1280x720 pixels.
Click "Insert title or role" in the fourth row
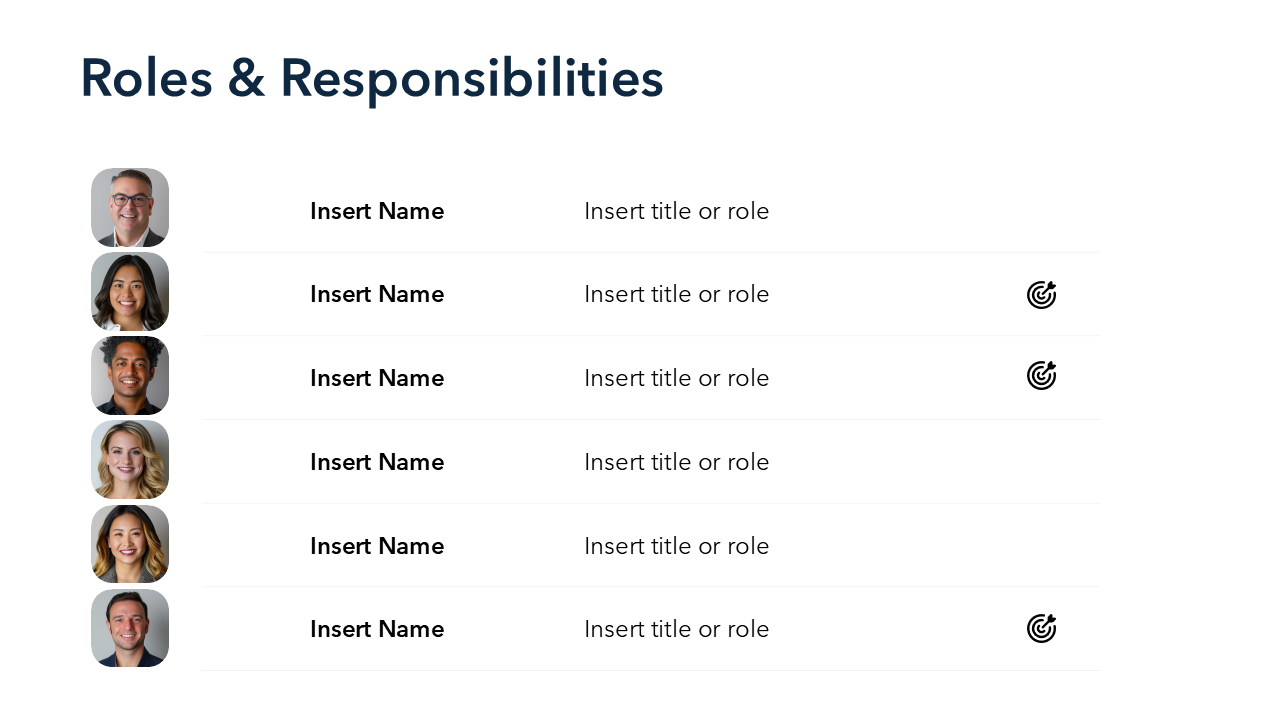click(x=676, y=463)
